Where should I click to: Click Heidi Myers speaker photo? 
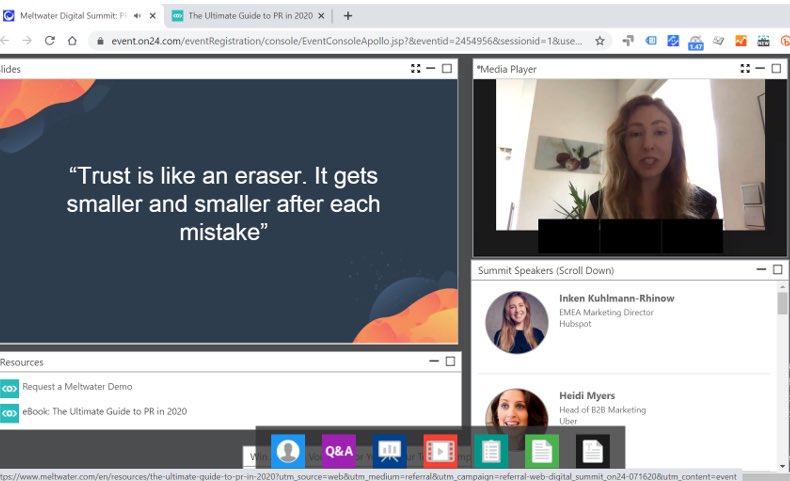[516, 408]
